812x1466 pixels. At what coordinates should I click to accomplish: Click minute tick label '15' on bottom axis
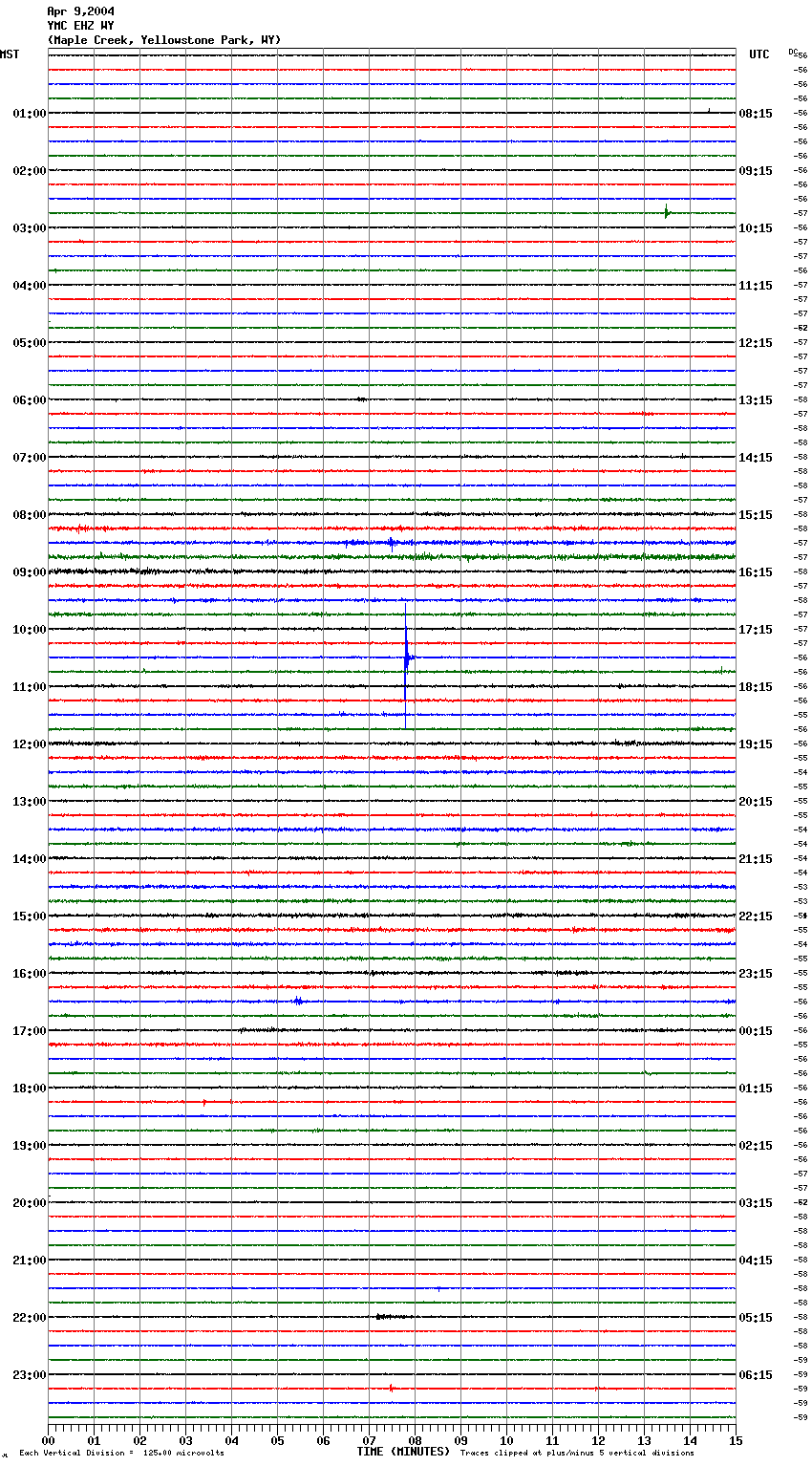(x=736, y=1441)
